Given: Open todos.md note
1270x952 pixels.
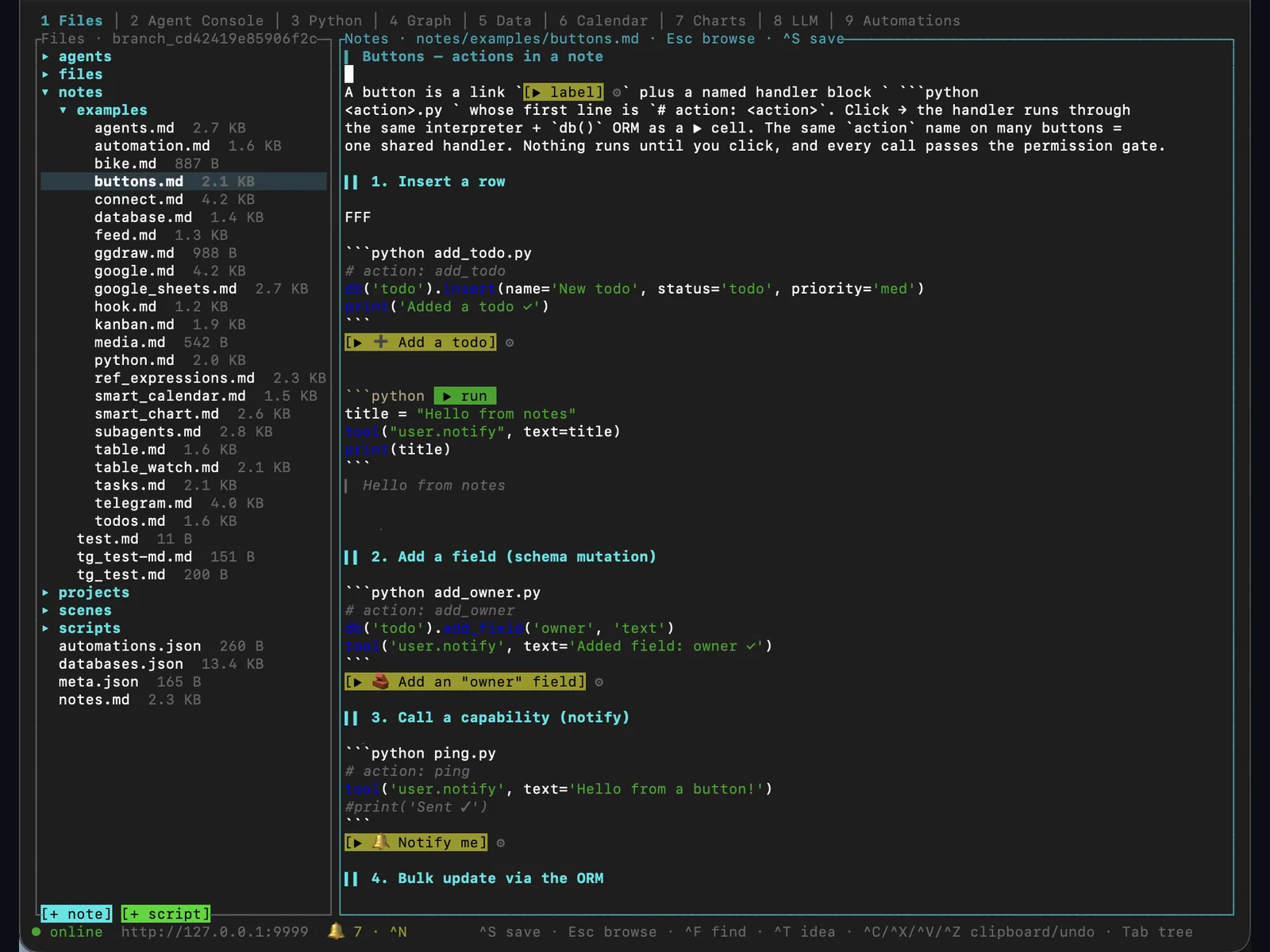Looking at the screenshot, I should point(129,521).
